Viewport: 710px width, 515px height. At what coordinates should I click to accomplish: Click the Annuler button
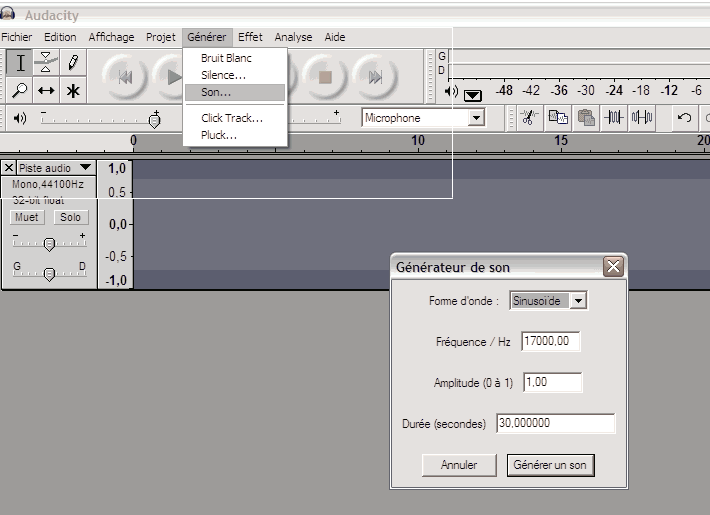click(459, 465)
